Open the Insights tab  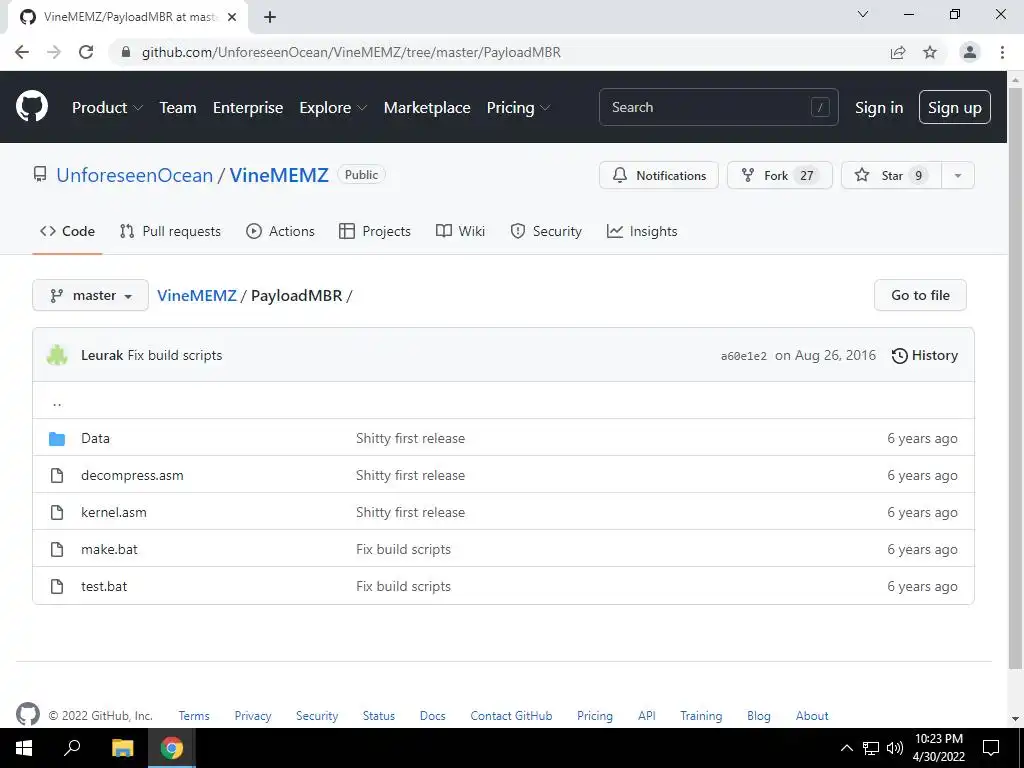click(642, 231)
